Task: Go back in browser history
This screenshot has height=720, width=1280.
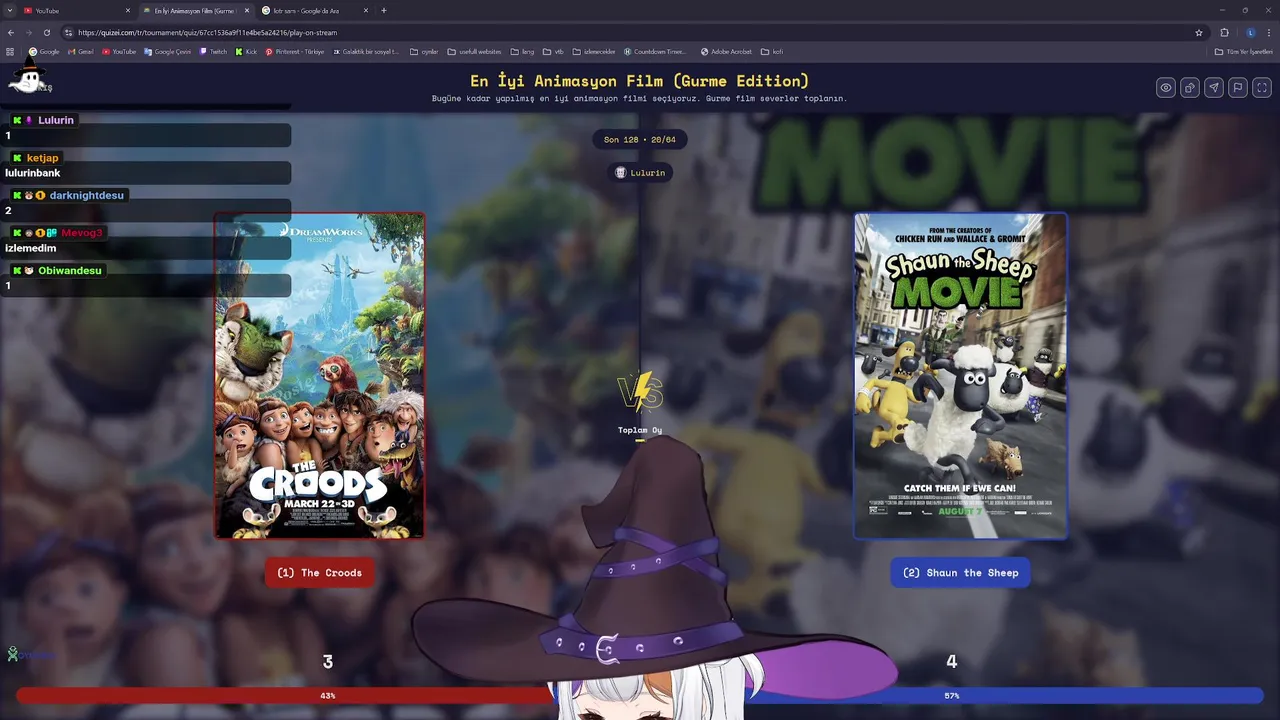Action: (x=11, y=32)
